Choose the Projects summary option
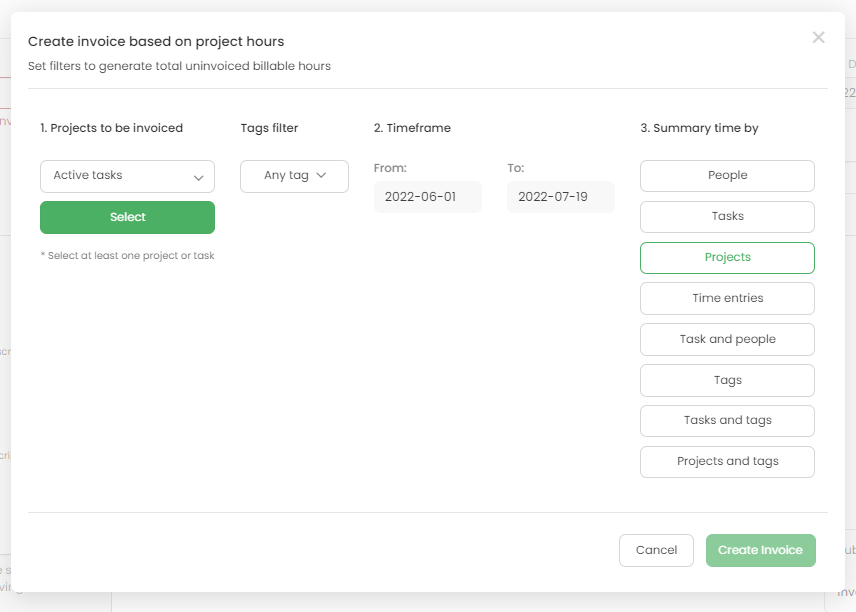The width and height of the screenshot is (856, 612). click(727, 258)
